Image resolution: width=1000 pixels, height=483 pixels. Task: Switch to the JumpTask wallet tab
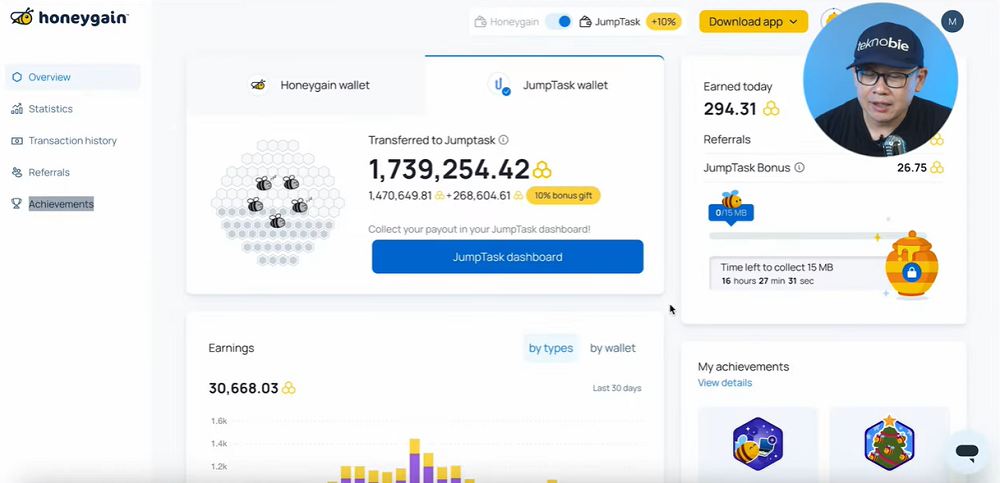pyautogui.click(x=545, y=85)
